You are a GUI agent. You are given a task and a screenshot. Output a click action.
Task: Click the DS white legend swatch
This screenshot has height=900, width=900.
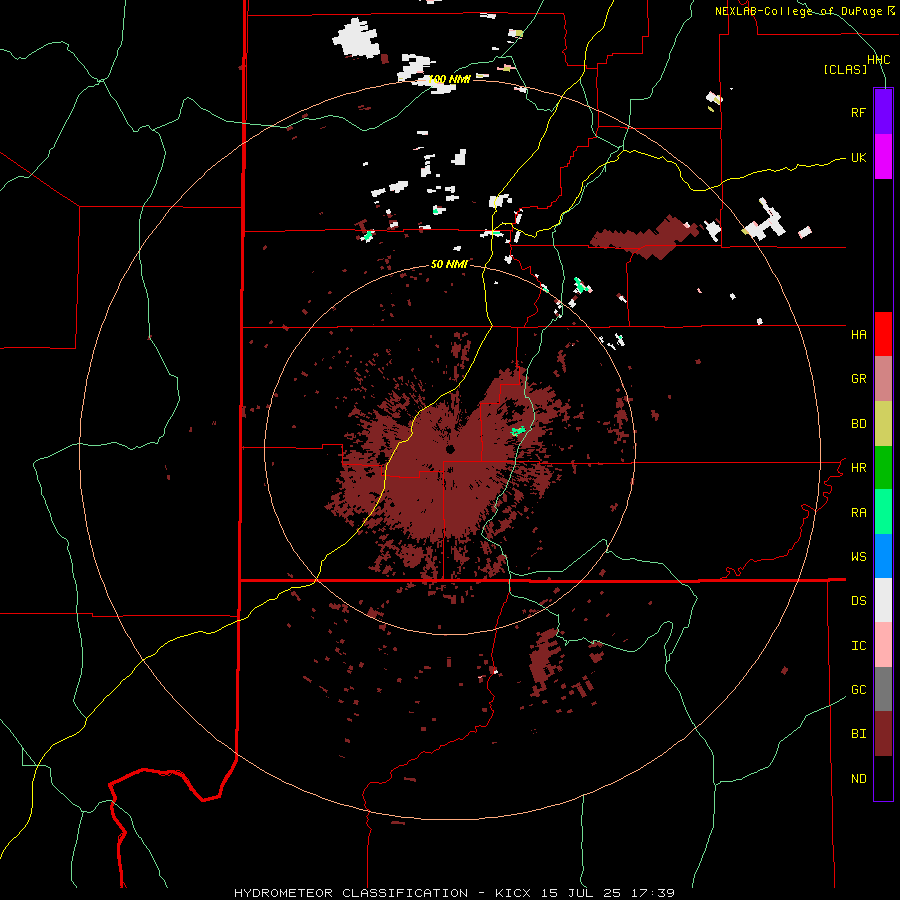(883, 600)
